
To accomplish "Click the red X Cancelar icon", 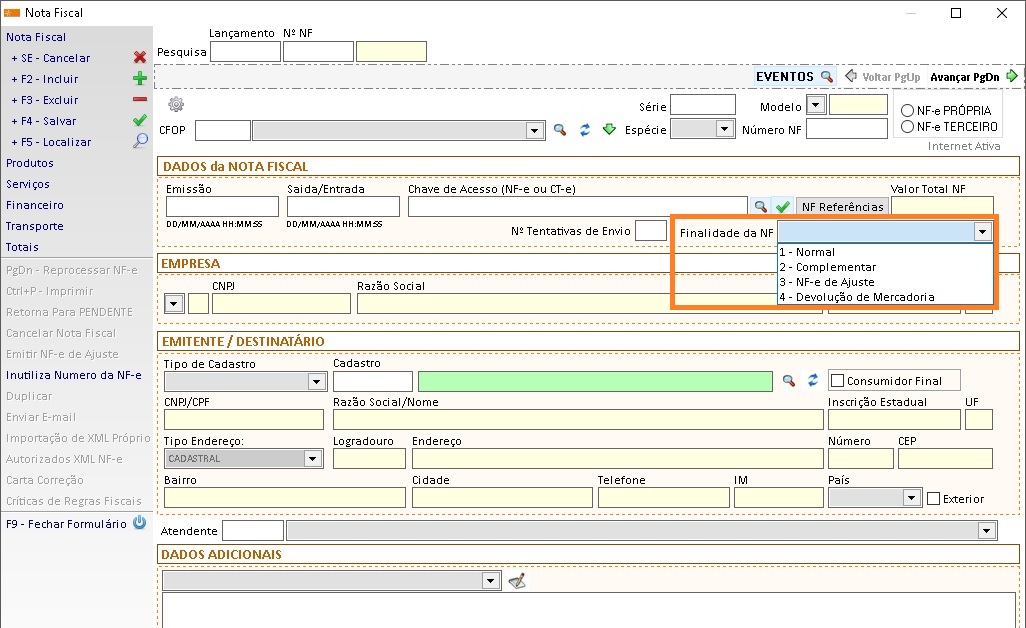I will 140,58.
